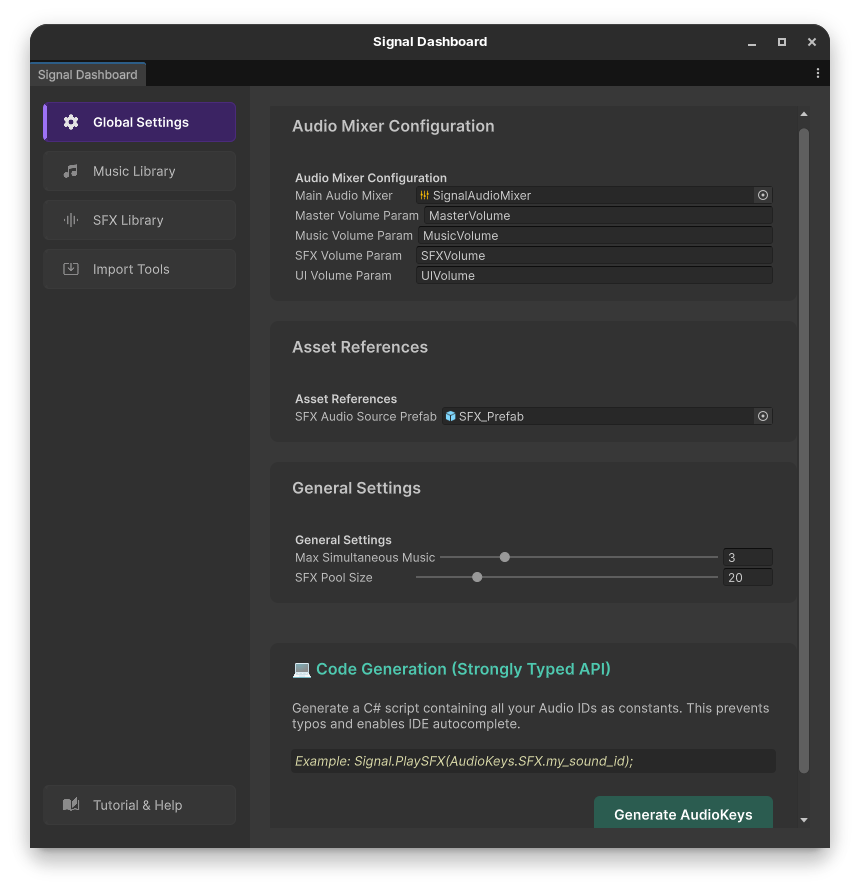Click the Asset References heading
Image resolution: width=860 pixels, height=889 pixels.
[360, 347]
